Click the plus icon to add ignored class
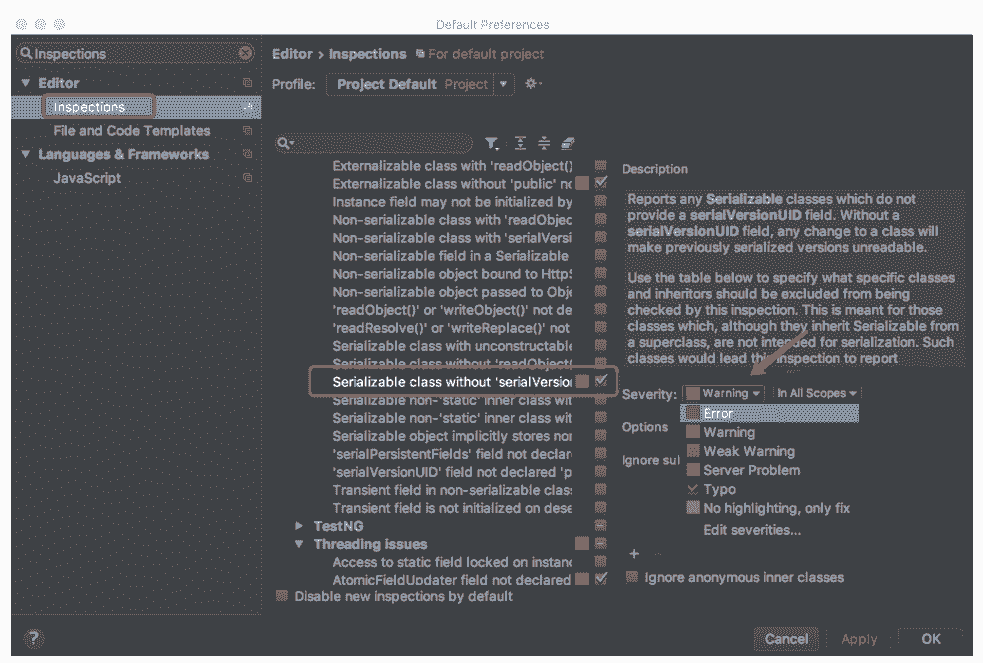The width and height of the screenshot is (983, 663). (x=633, y=553)
